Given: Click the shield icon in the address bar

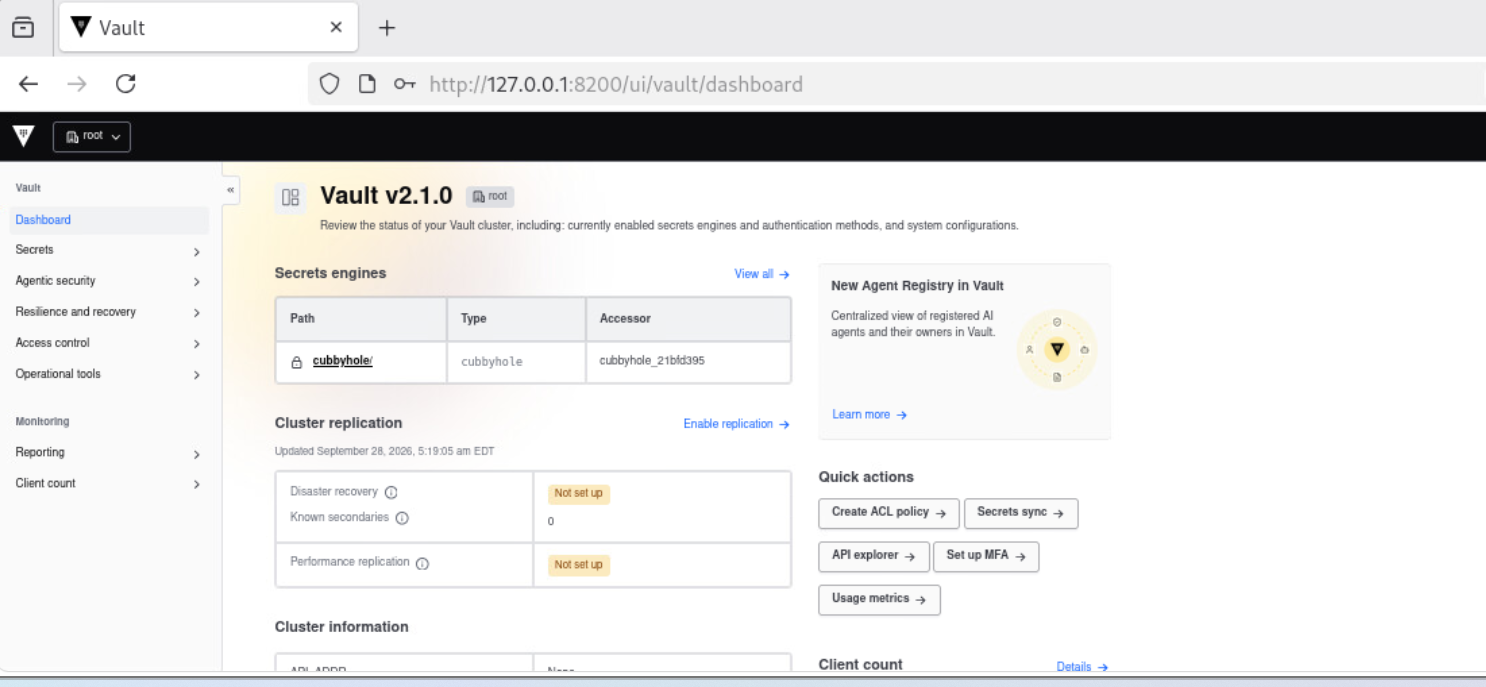Looking at the screenshot, I should [329, 84].
